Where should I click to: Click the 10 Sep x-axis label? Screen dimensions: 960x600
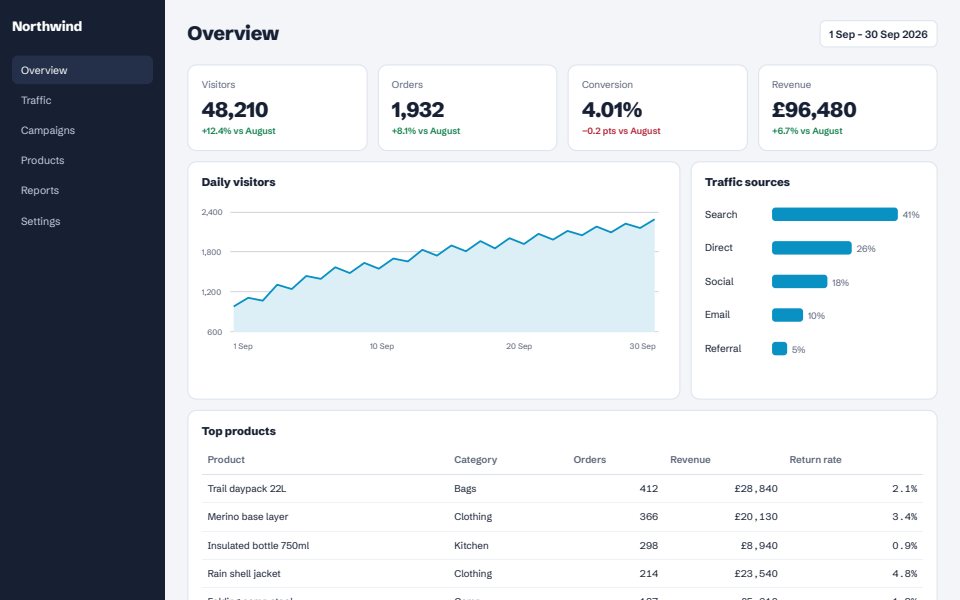(381, 347)
